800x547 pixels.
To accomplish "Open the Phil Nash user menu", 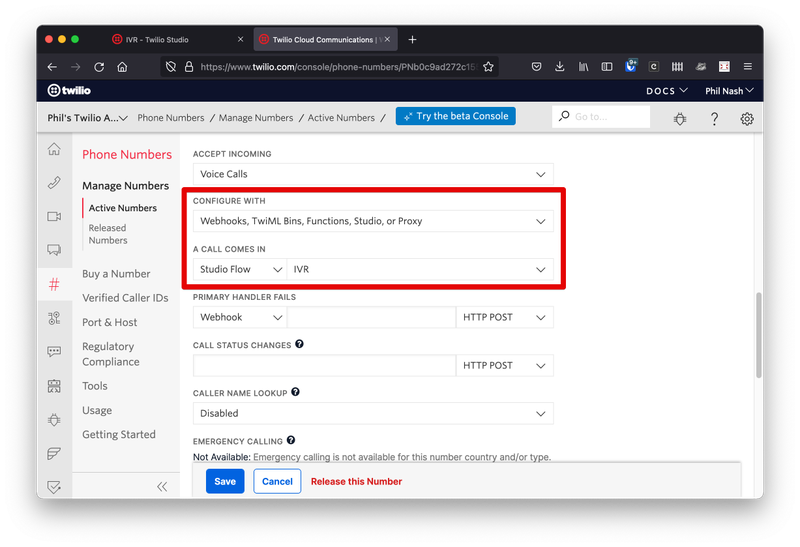I will click(x=729, y=91).
